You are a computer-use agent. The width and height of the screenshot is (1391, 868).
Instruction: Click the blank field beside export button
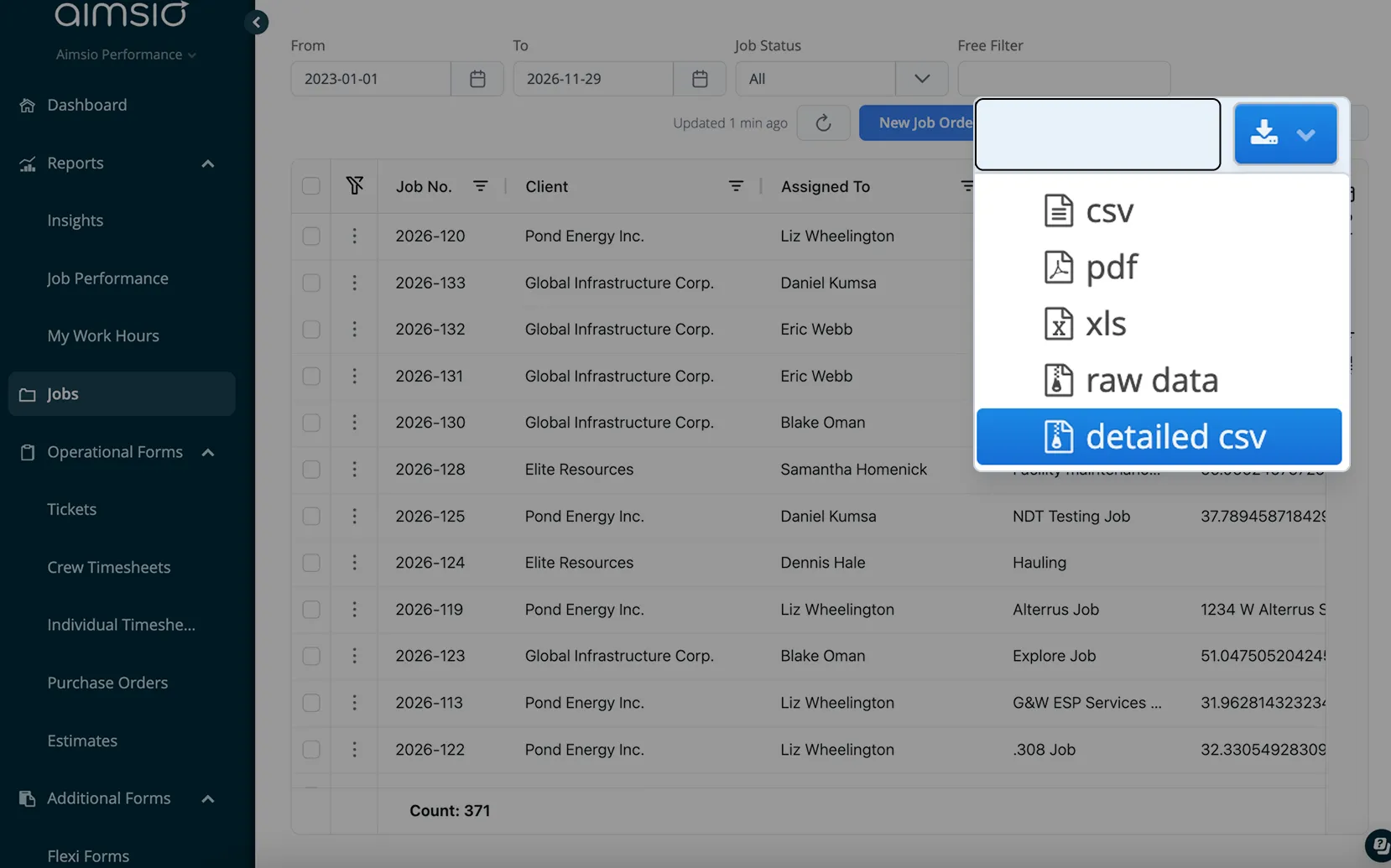pyautogui.click(x=1097, y=134)
